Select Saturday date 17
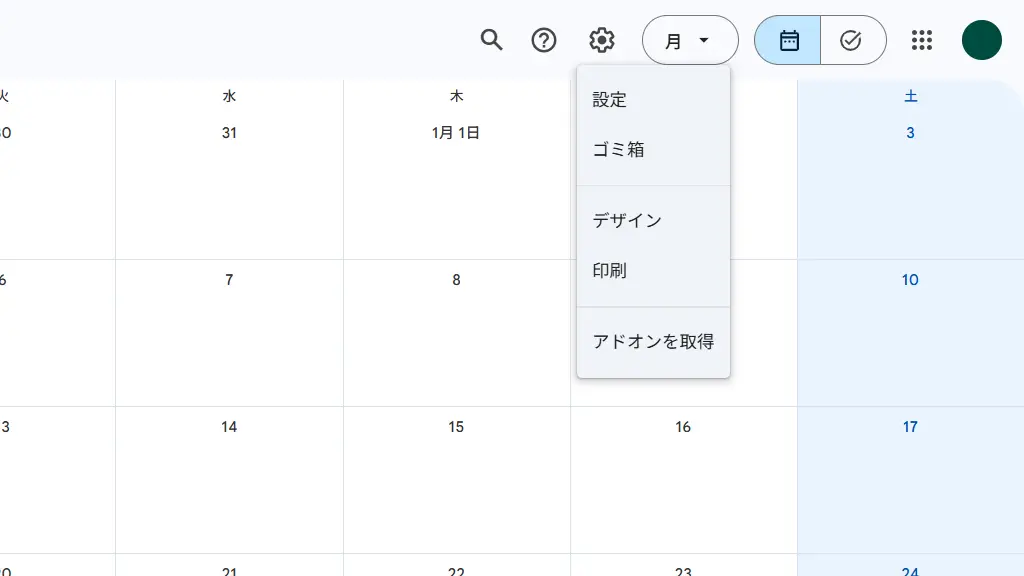Viewport: 1024px width, 576px height. tap(910, 427)
